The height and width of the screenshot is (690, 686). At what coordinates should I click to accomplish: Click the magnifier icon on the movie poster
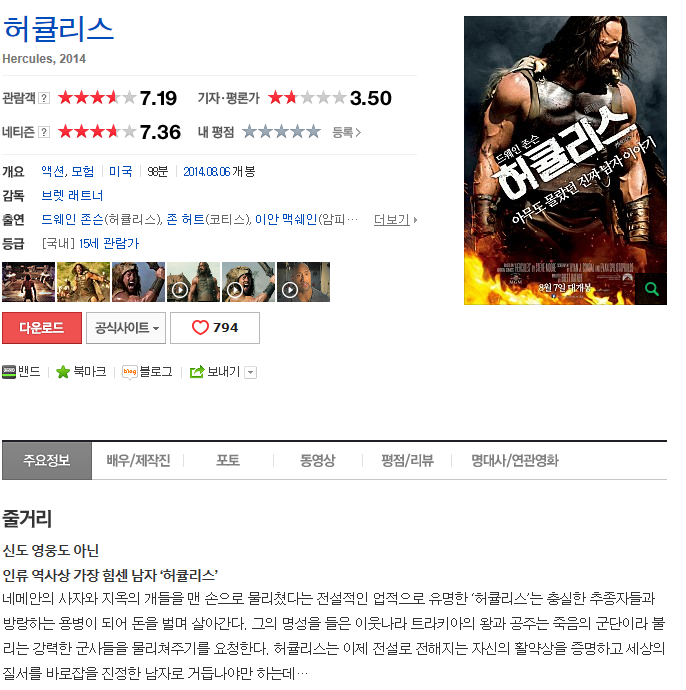click(x=651, y=289)
